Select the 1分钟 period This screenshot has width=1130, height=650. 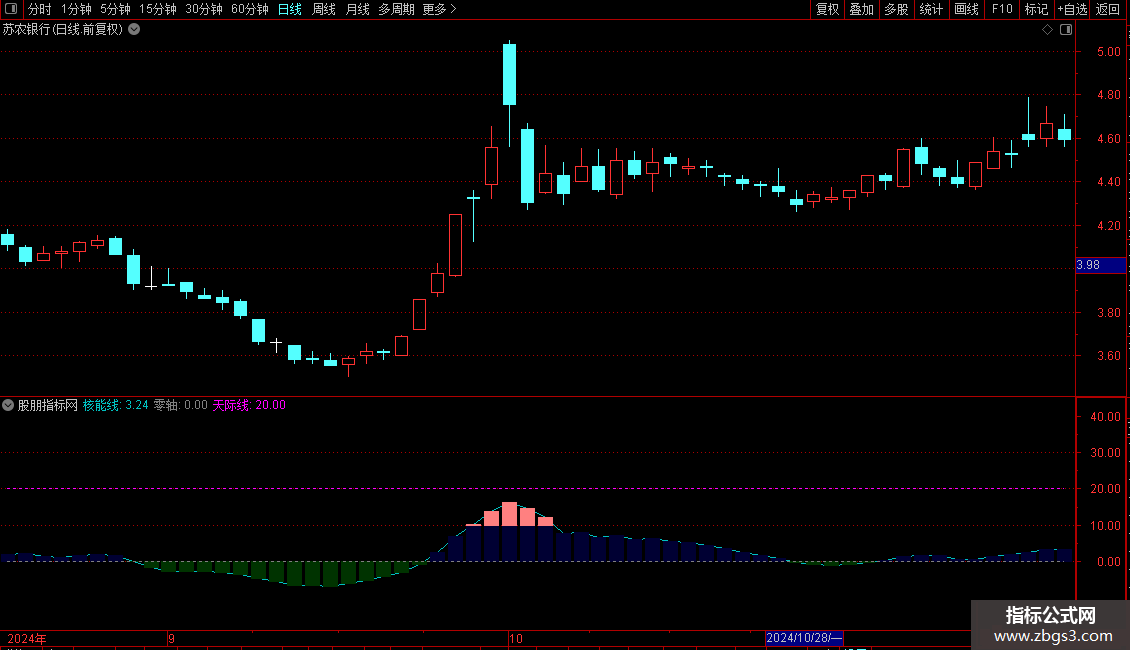coord(76,9)
